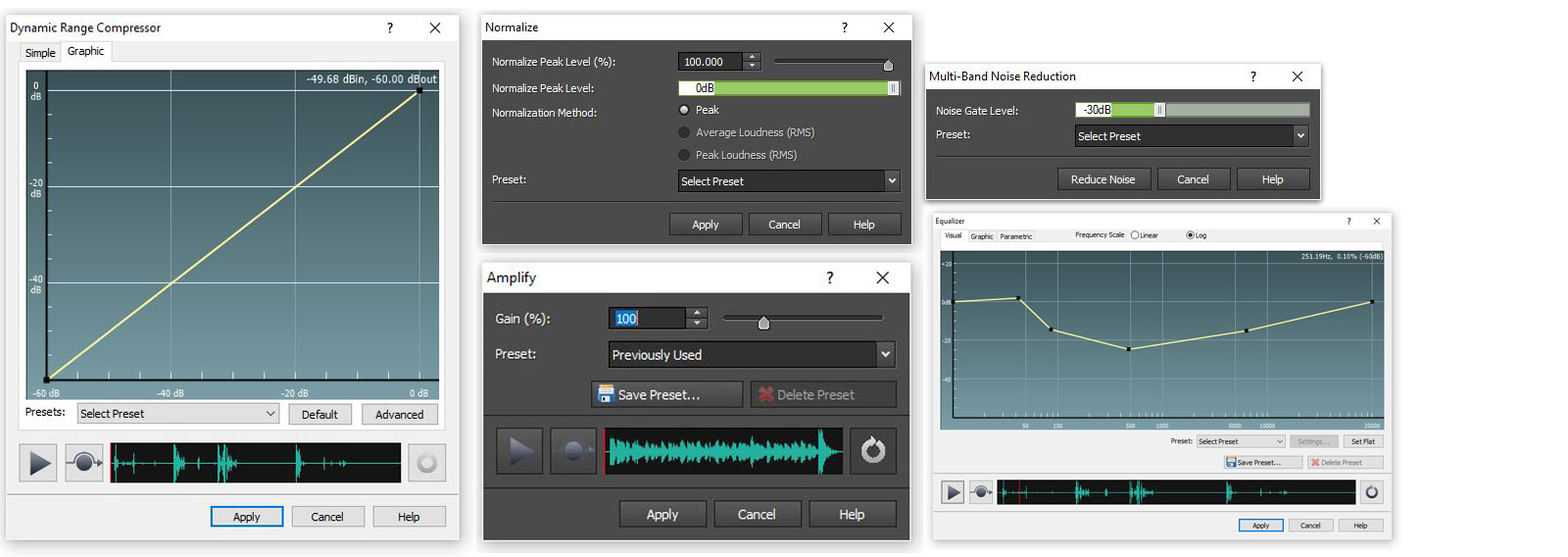This screenshot has width=1568, height=557.
Task: Cancel the Dynamic Range Compressor dialog
Action: pyautogui.click(x=327, y=517)
